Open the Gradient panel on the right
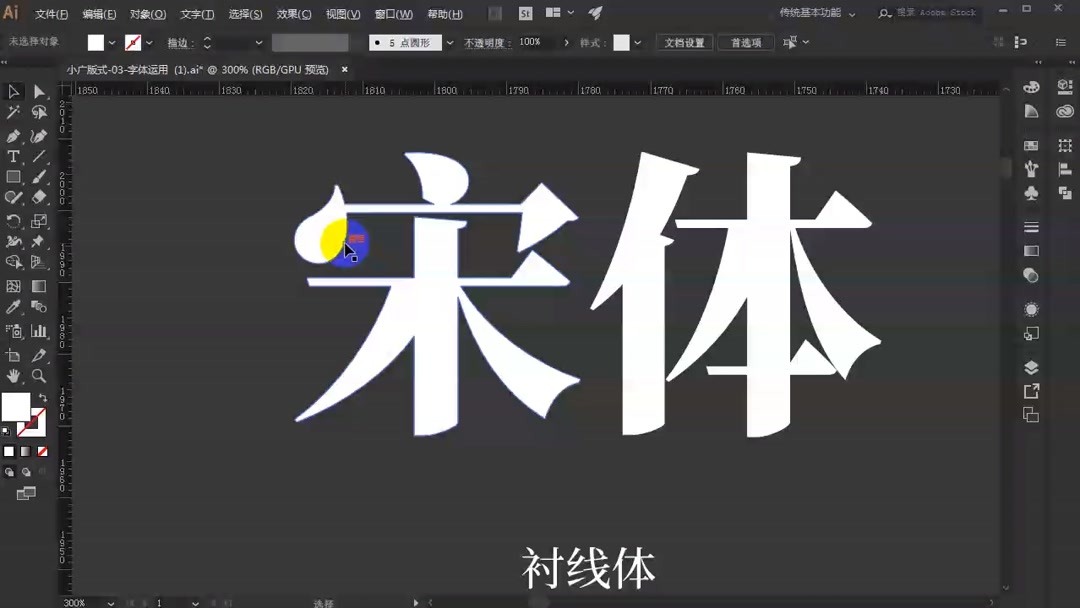Viewport: 1080px width, 608px height. pyautogui.click(x=1031, y=248)
